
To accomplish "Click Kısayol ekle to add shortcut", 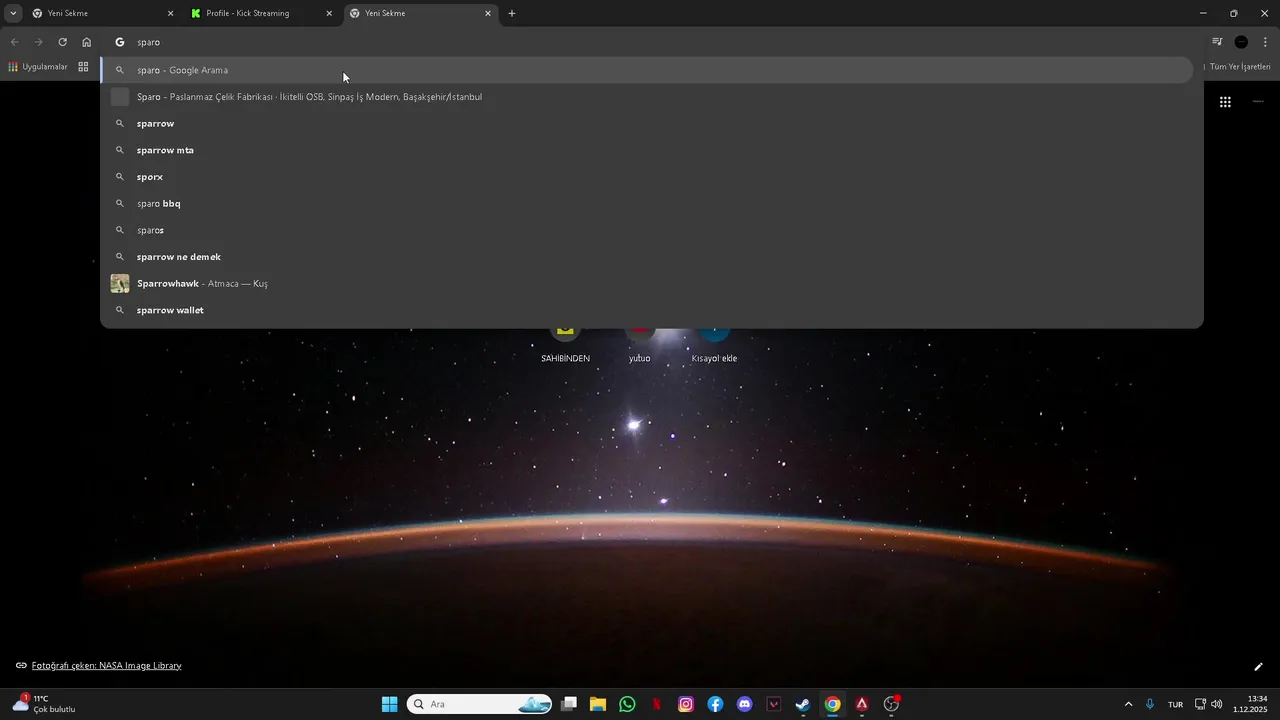I will 714,345.
